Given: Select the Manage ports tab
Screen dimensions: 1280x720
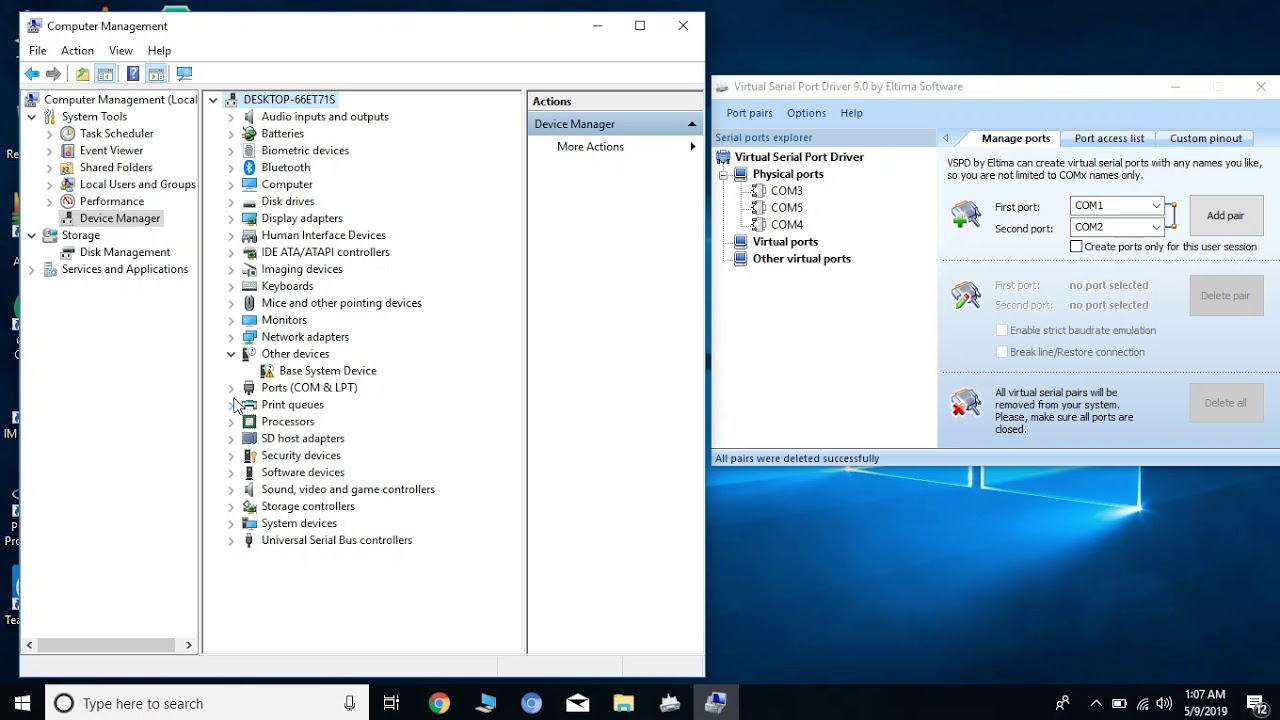Looking at the screenshot, I should 1016,138.
